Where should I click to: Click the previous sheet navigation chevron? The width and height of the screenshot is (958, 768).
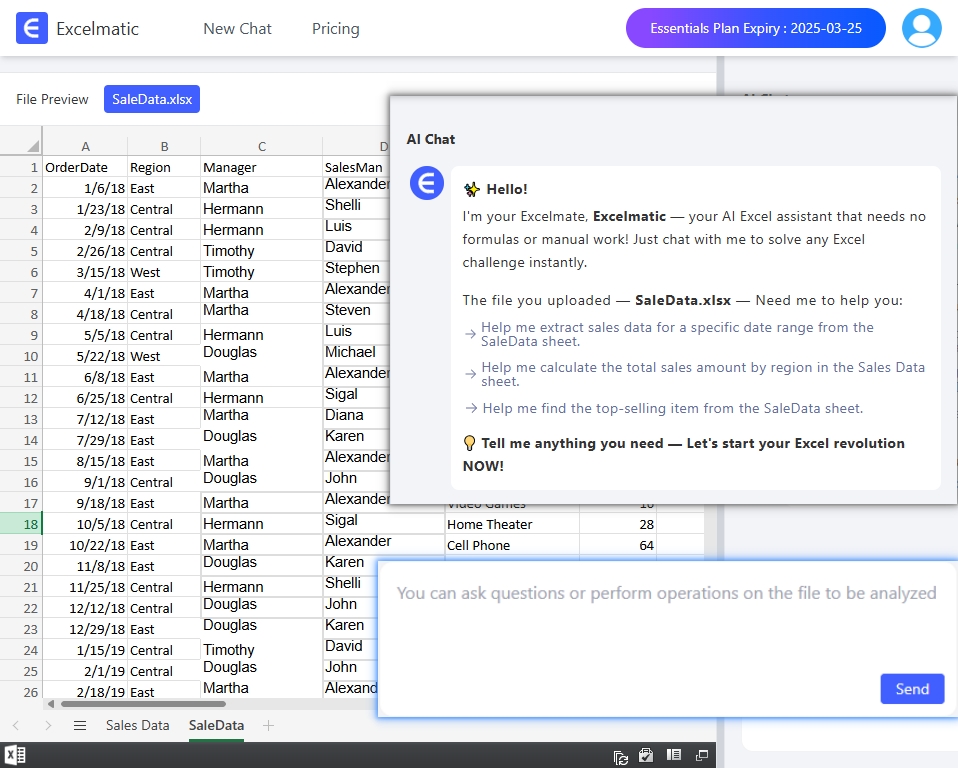click(x=18, y=726)
